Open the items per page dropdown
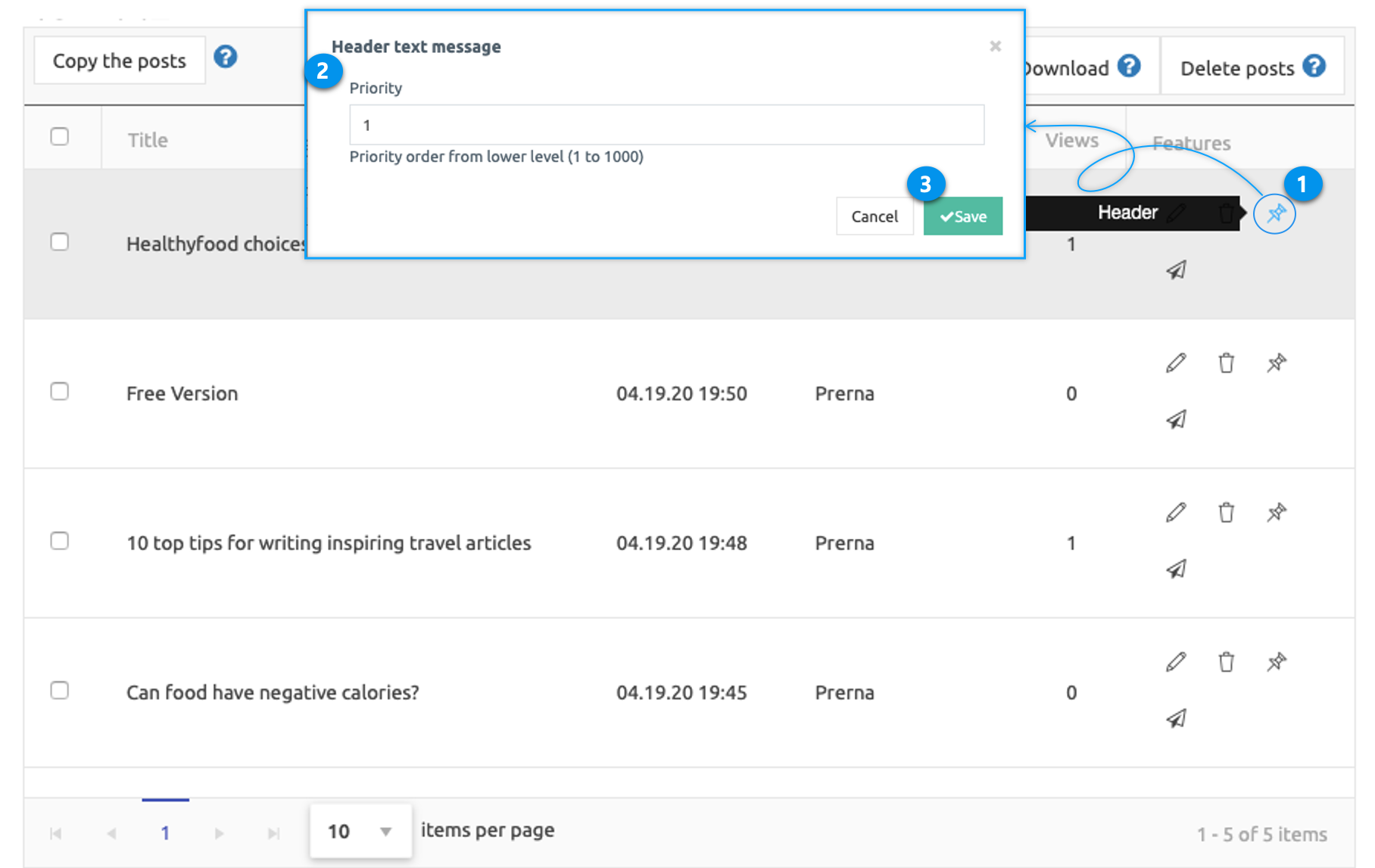This screenshot has height=868, width=1375. (x=360, y=831)
